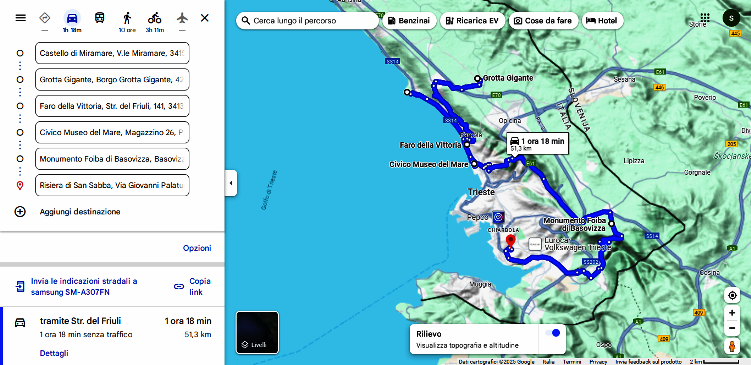This screenshot has height=365, width=751.
Task: Open Street View pegman
Action: 732,345
